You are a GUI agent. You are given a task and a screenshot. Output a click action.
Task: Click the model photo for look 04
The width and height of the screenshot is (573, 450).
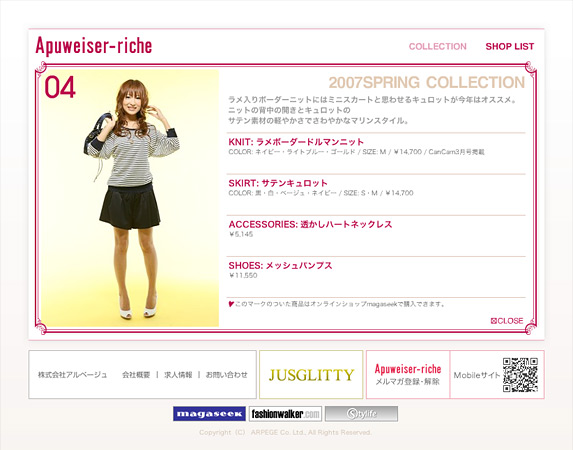(130, 198)
